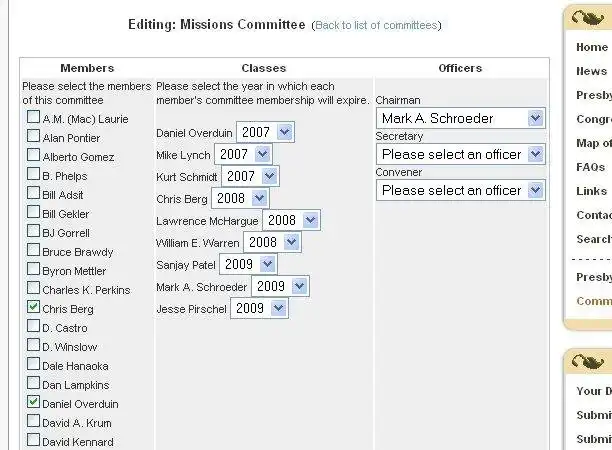
Task: Uncheck the Daniel Overduin checkbox
Action: click(x=34, y=401)
